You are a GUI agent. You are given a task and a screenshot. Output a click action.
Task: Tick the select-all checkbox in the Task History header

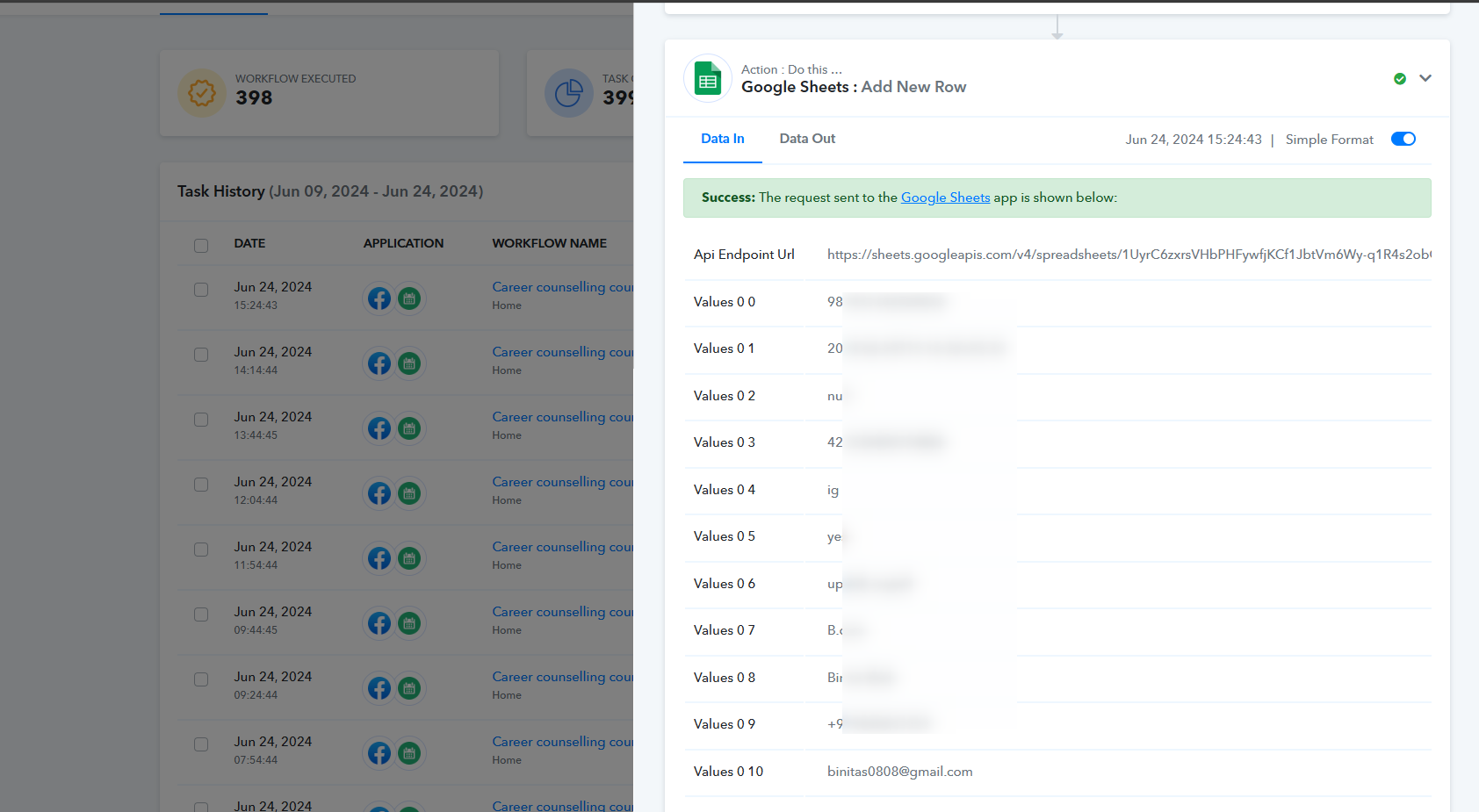tap(201, 246)
